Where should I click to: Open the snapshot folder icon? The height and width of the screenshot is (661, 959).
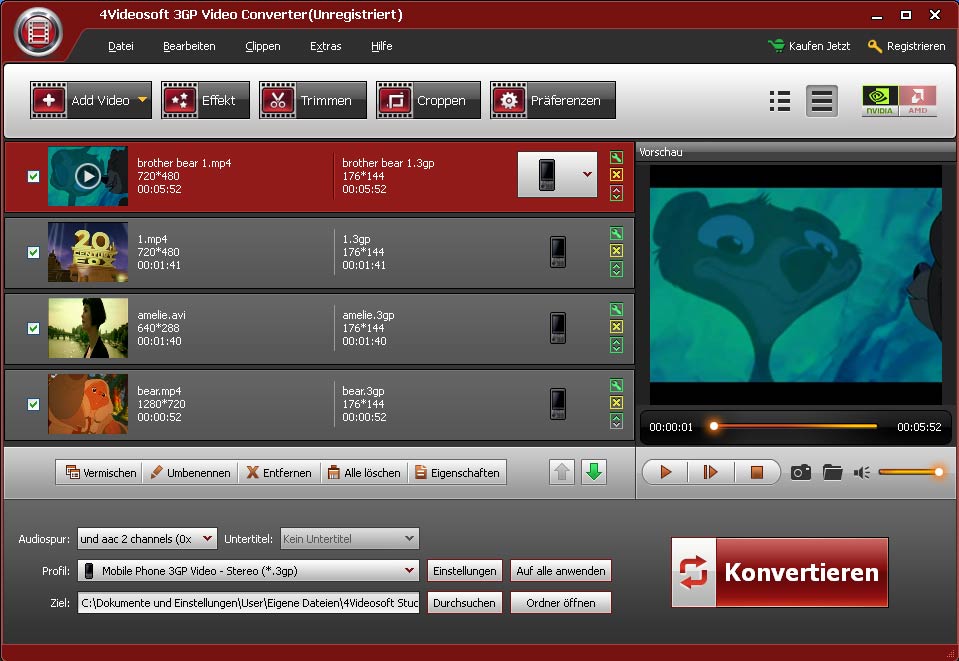832,472
